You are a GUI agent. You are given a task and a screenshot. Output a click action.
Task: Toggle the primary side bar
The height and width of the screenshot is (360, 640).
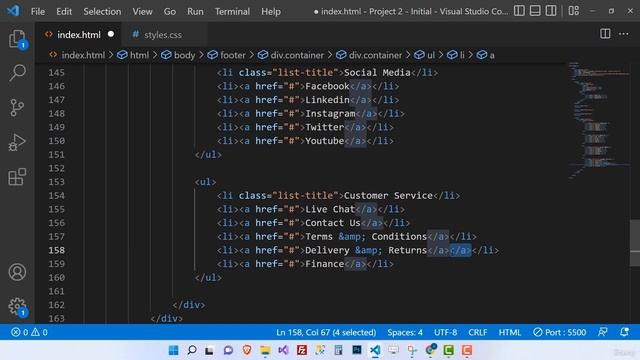(x=519, y=11)
